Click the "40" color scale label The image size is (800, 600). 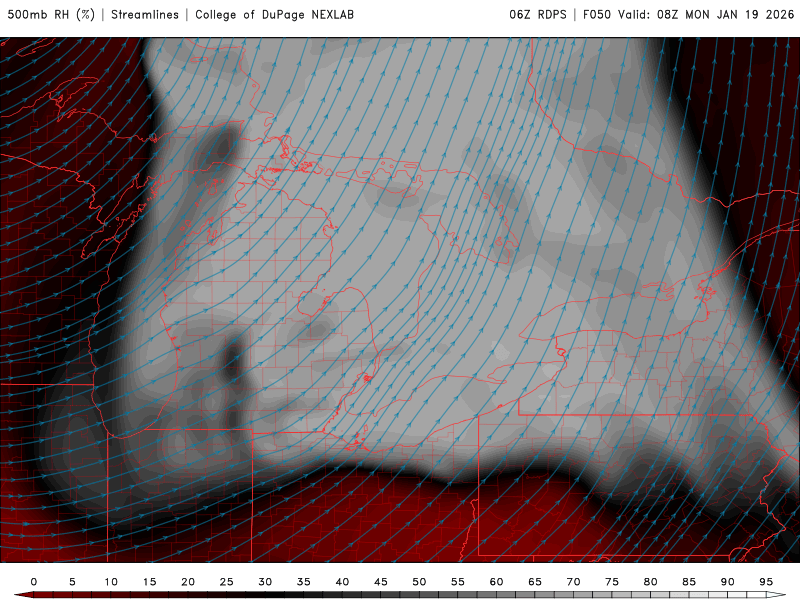[342, 582]
